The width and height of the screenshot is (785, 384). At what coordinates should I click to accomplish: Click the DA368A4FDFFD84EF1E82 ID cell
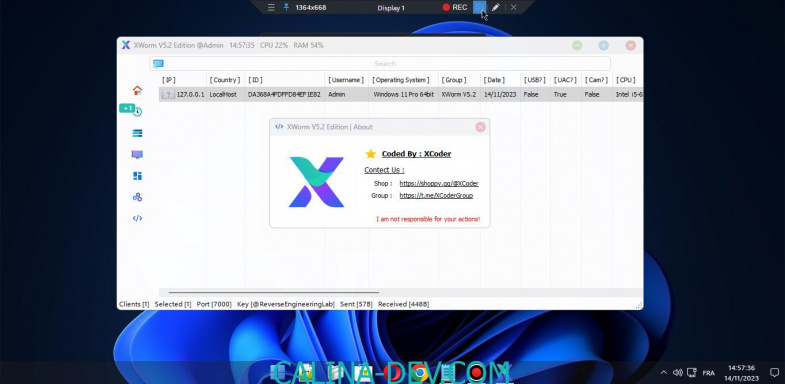point(284,94)
